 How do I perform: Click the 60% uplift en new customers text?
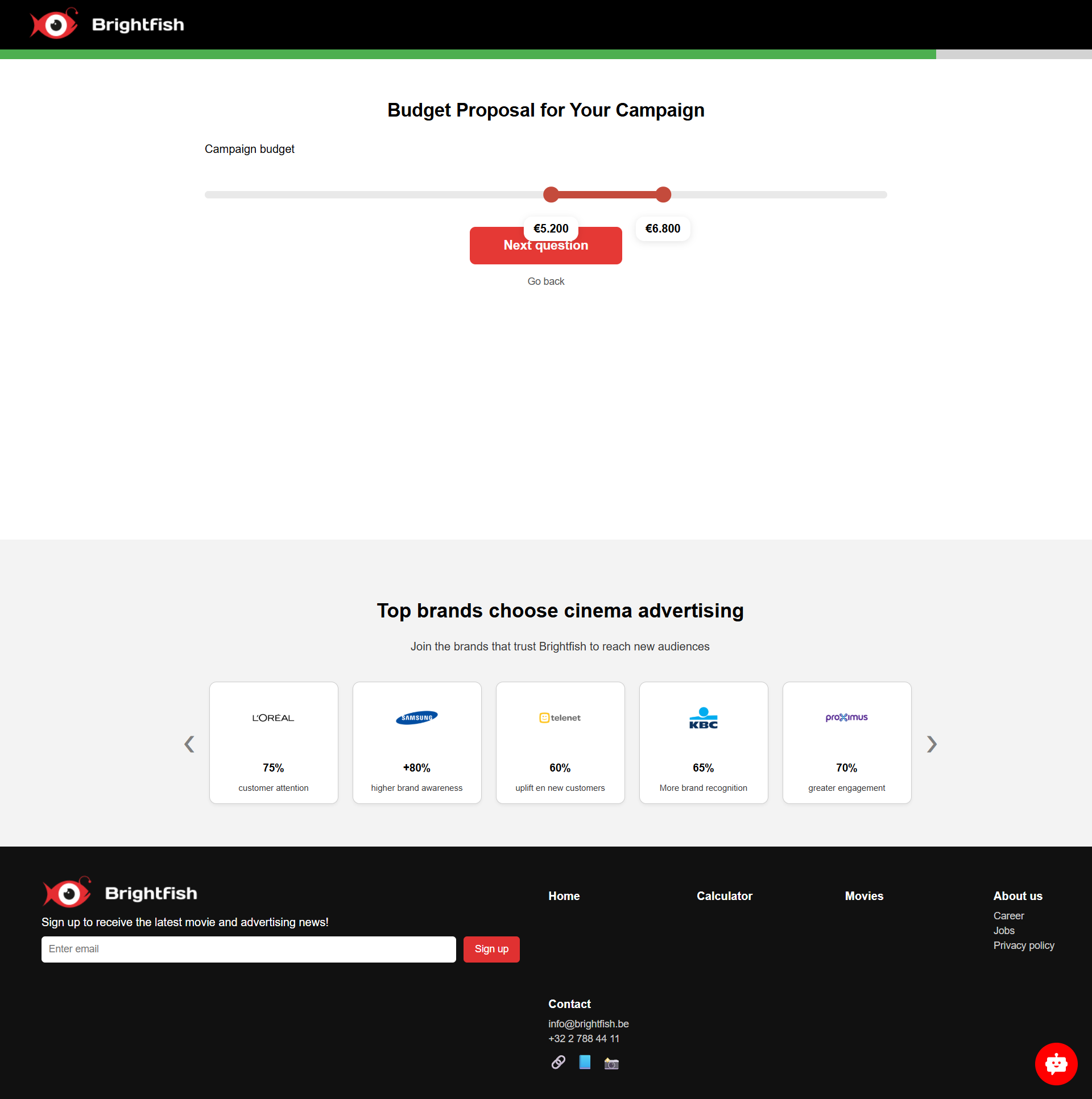[560, 778]
